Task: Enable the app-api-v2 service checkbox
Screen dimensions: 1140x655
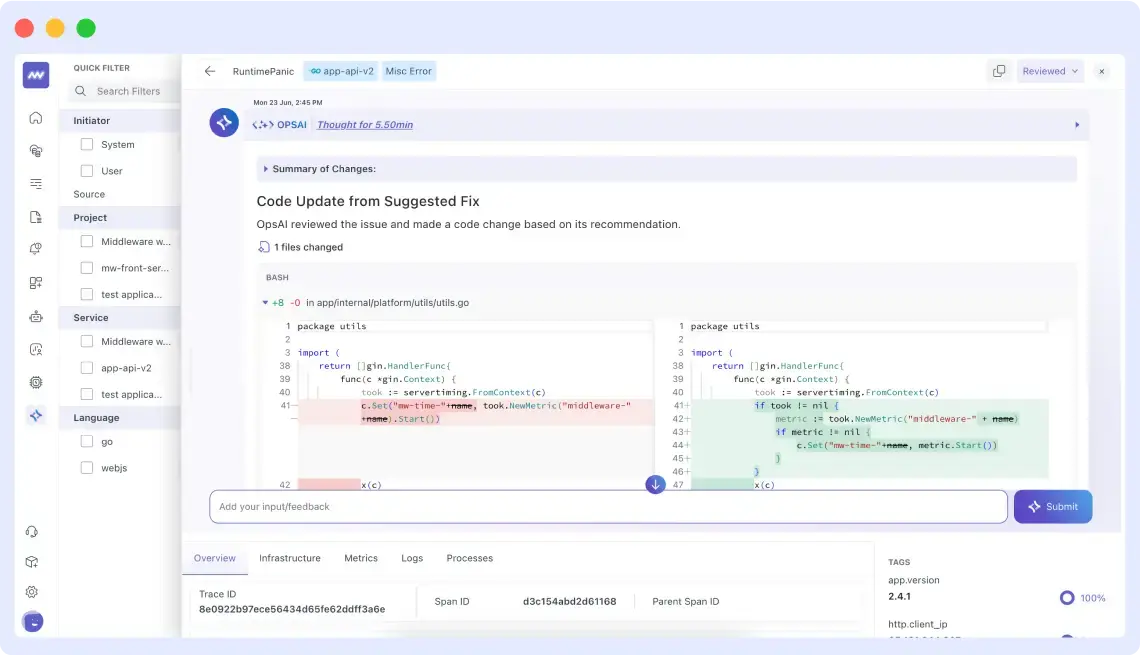Action: point(87,367)
